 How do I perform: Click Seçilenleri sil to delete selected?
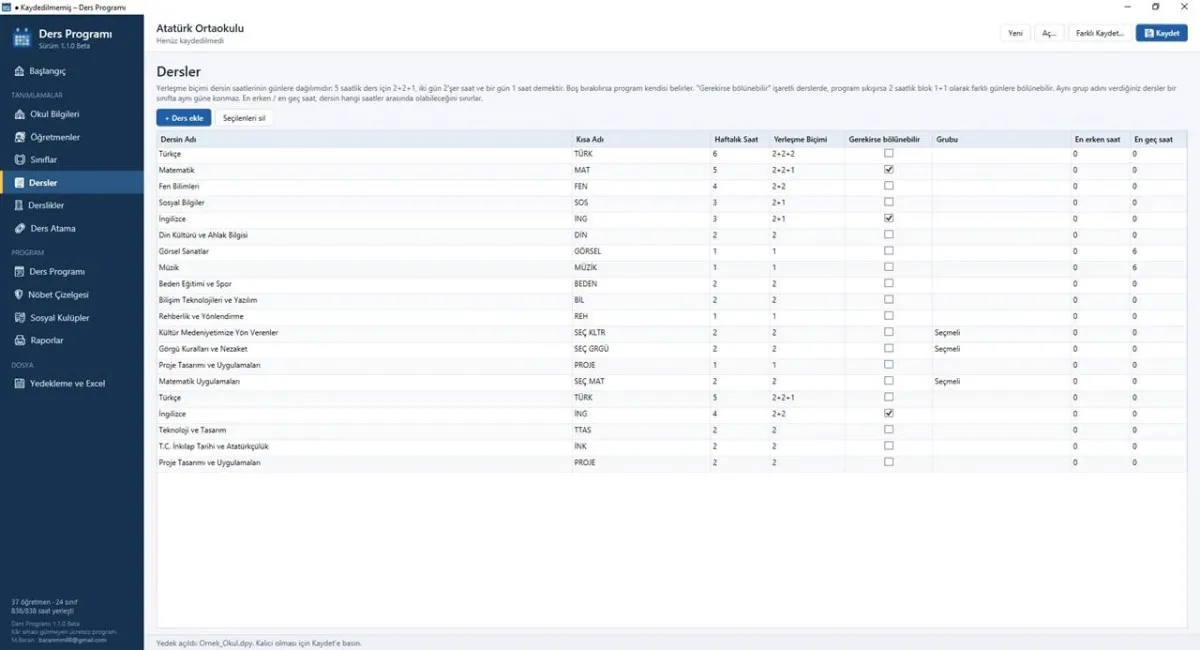coord(245,118)
